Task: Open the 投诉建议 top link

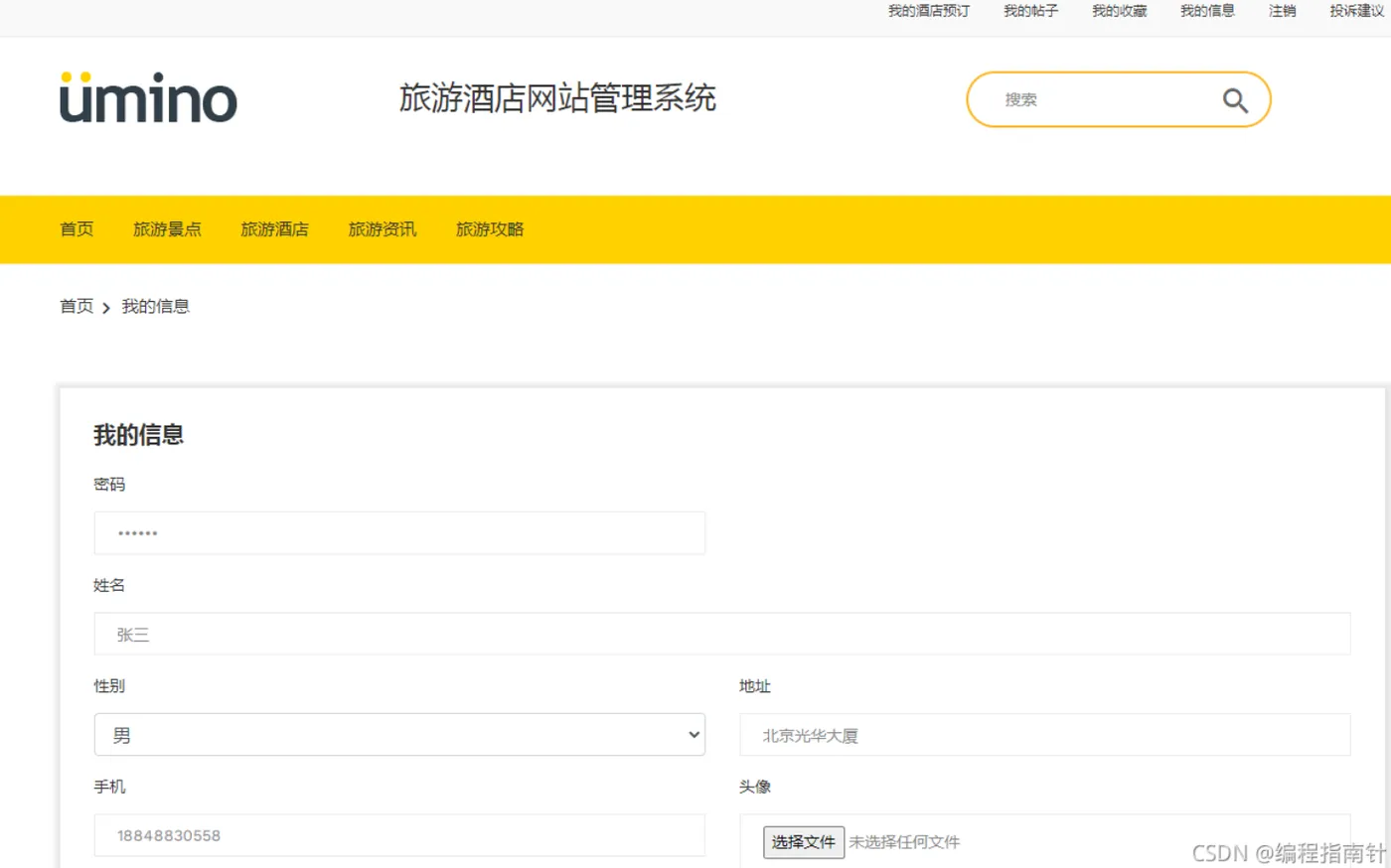Action: [1356, 11]
